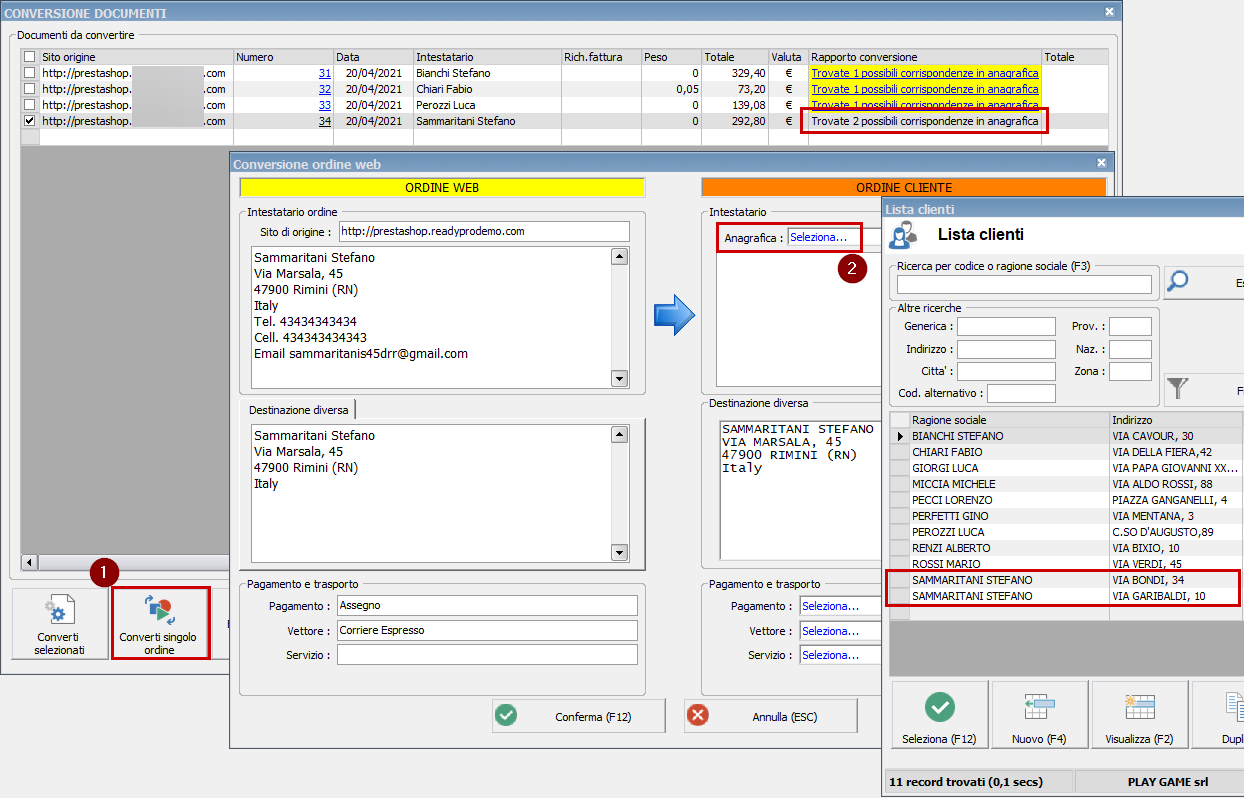Click Pagamento field containing Assegno

pos(487,605)
